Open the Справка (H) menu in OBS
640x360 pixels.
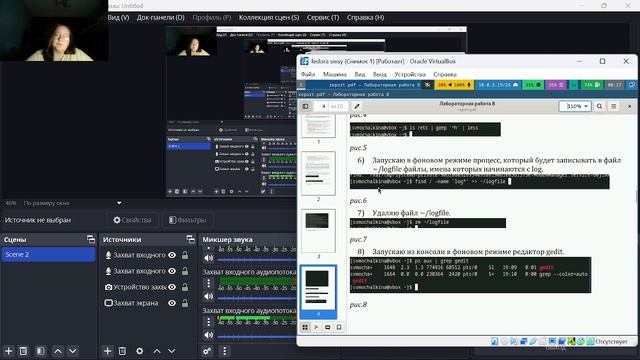pyautogui.click(x=365, y=18)
